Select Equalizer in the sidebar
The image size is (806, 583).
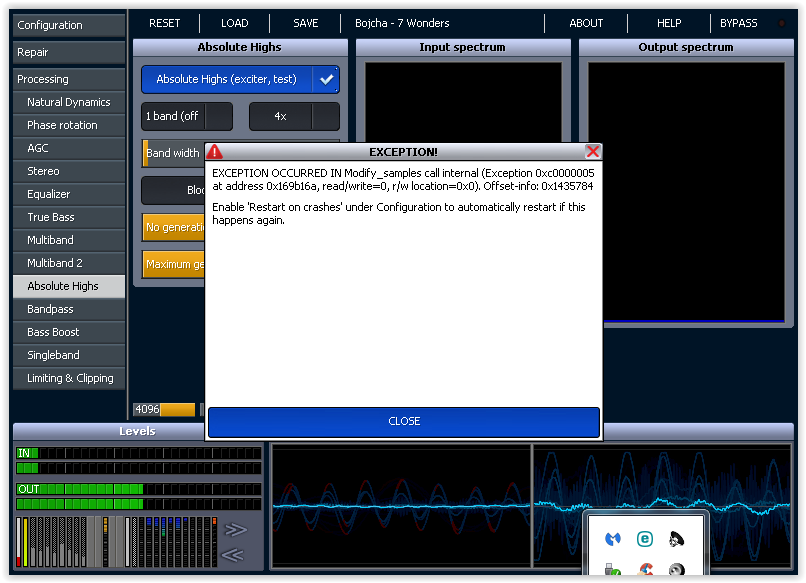69,194
